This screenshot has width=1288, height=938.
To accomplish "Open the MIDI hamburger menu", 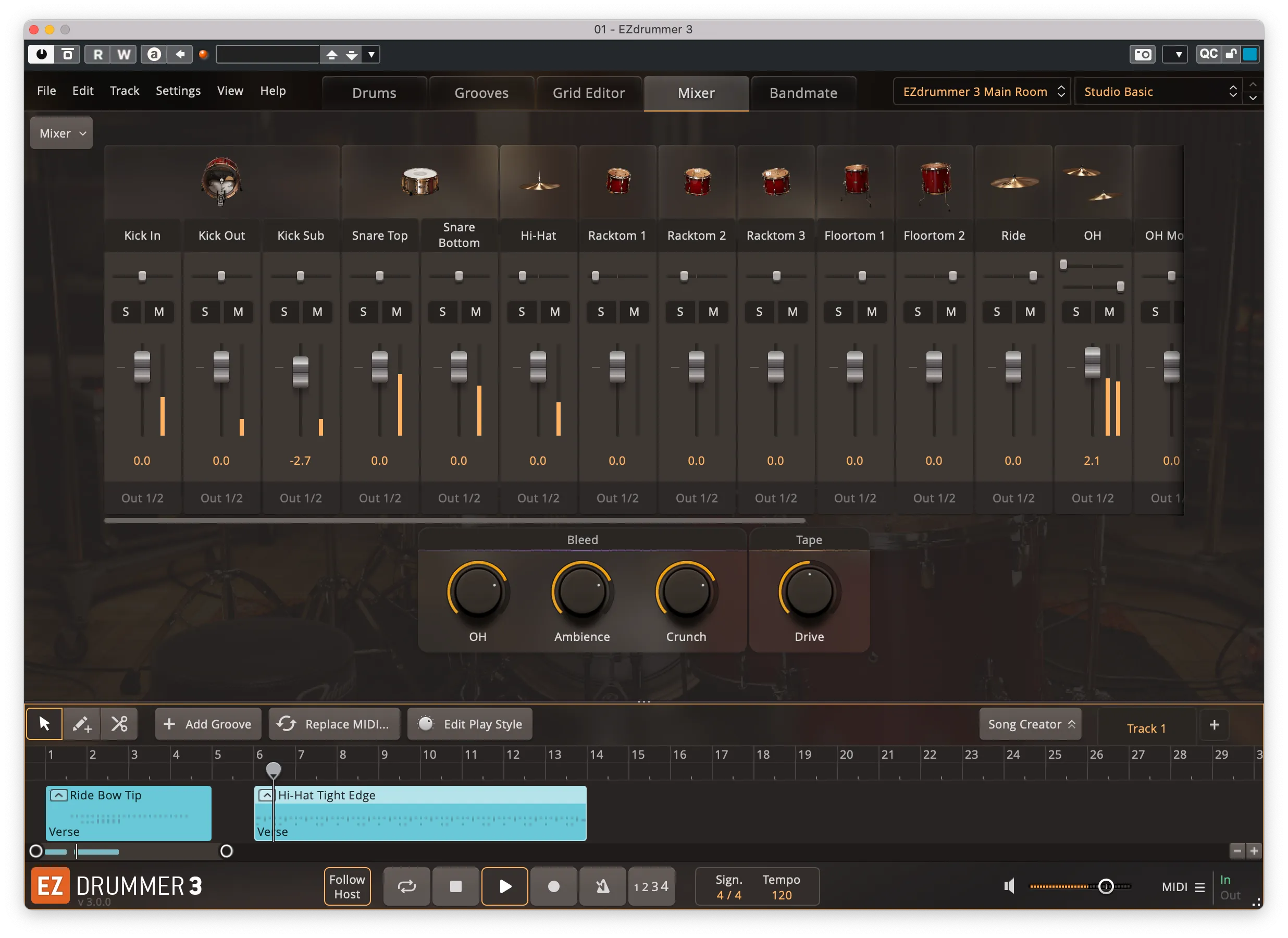I will [x=1200, y=887].
